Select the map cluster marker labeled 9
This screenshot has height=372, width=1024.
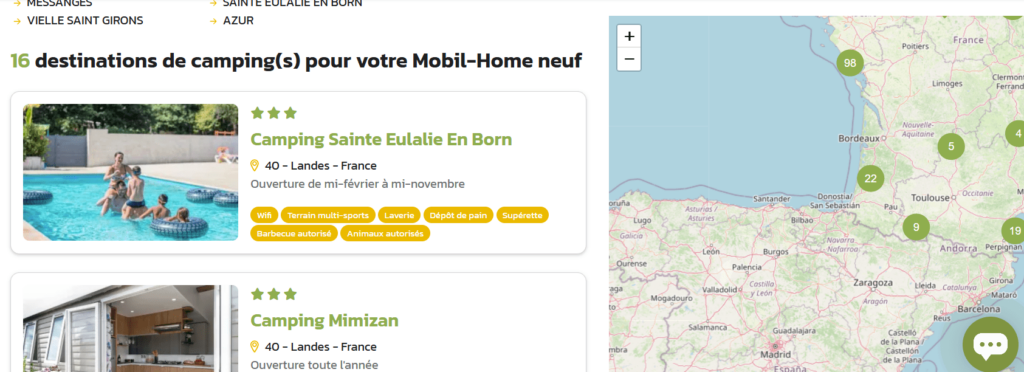(916, 227)
